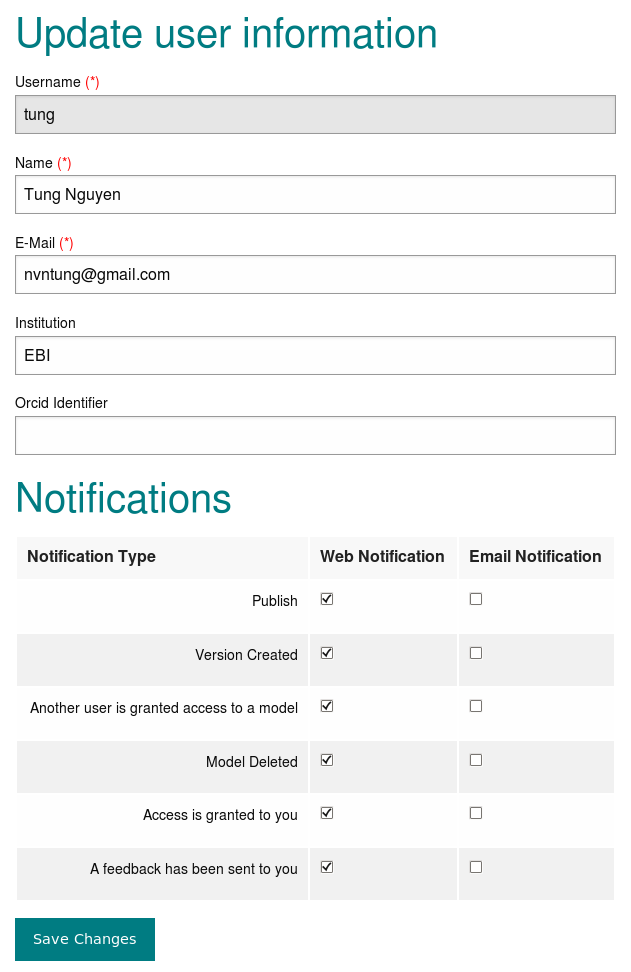Select the Institution field showing EBI
631x972 pixels.
(x=315, y=355)
